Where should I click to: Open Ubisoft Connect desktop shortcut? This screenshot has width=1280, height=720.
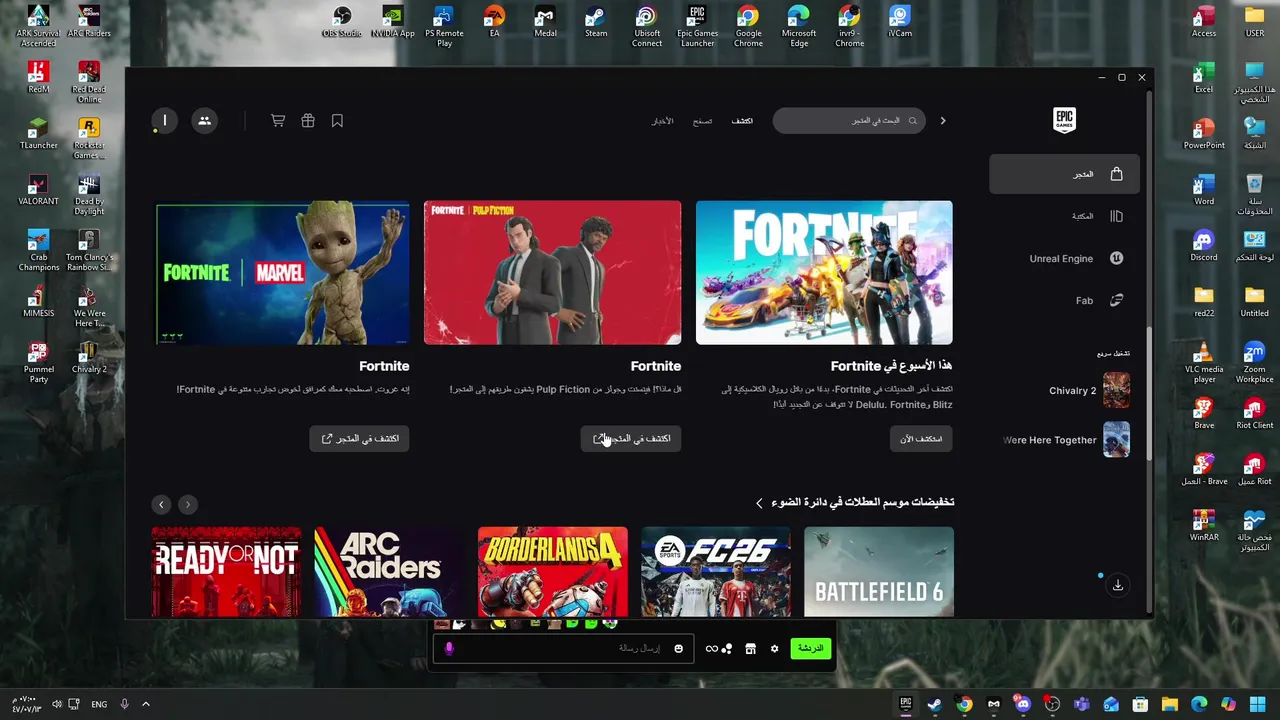click(x=647, y=27)
